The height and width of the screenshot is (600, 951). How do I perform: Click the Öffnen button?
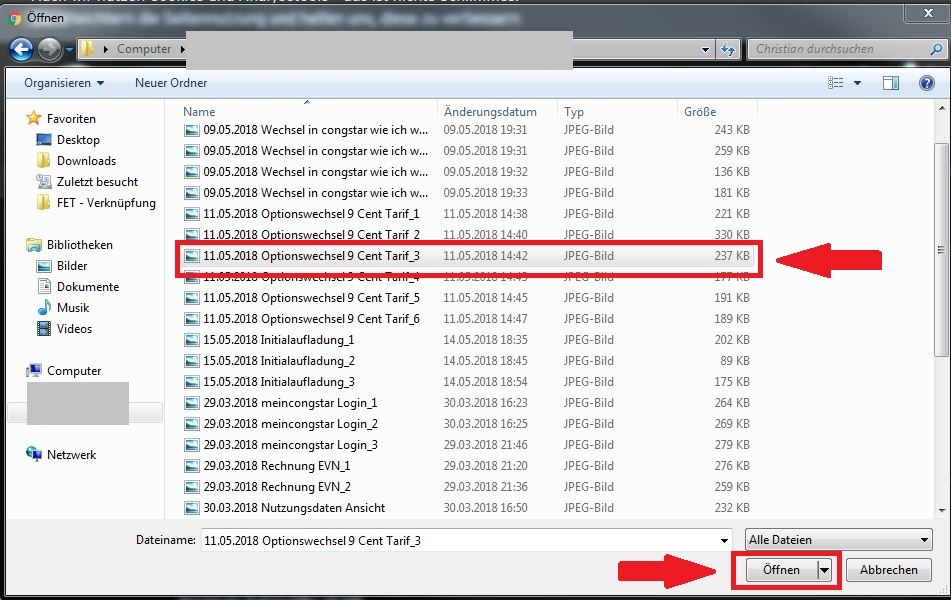click(781, 570)
